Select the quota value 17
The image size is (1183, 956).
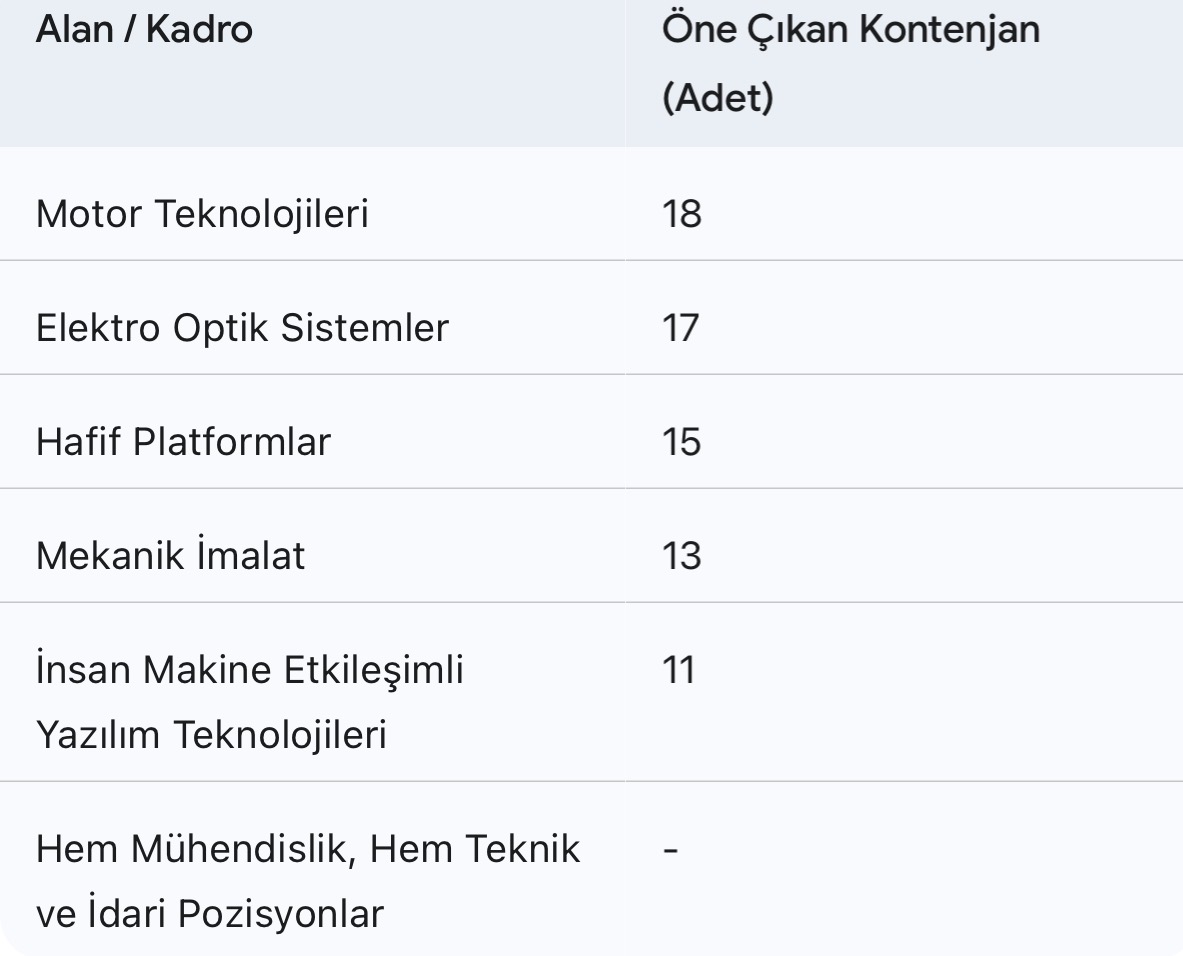click(680, 328)
